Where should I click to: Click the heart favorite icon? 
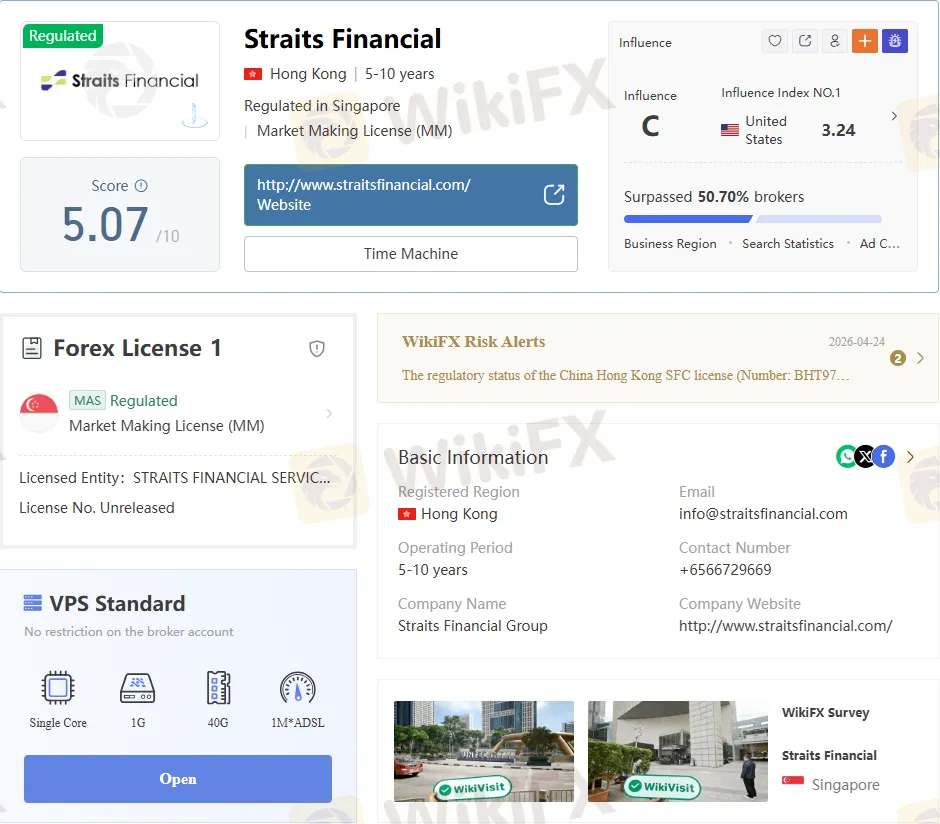tap(775, 41)
